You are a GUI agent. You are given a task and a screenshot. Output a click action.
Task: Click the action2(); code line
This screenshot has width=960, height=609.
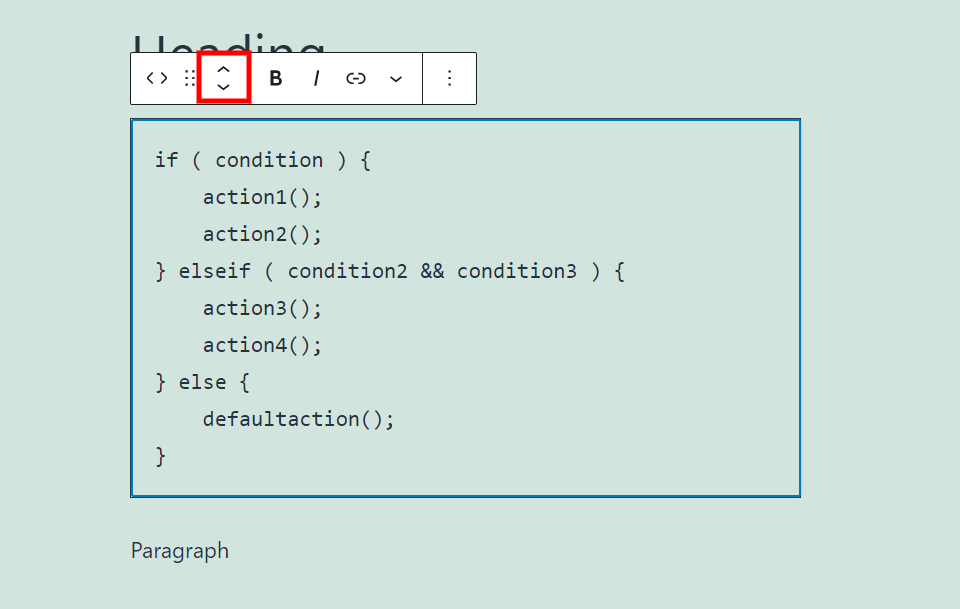263,234
